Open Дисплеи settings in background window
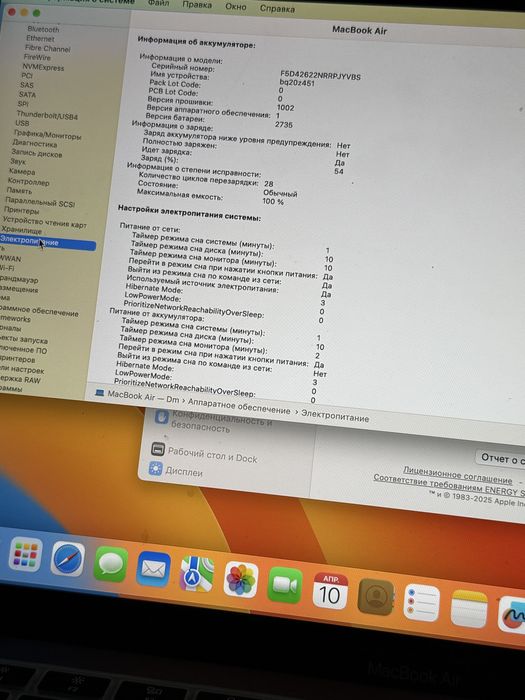The image size is (525, 700). point(184,471)
